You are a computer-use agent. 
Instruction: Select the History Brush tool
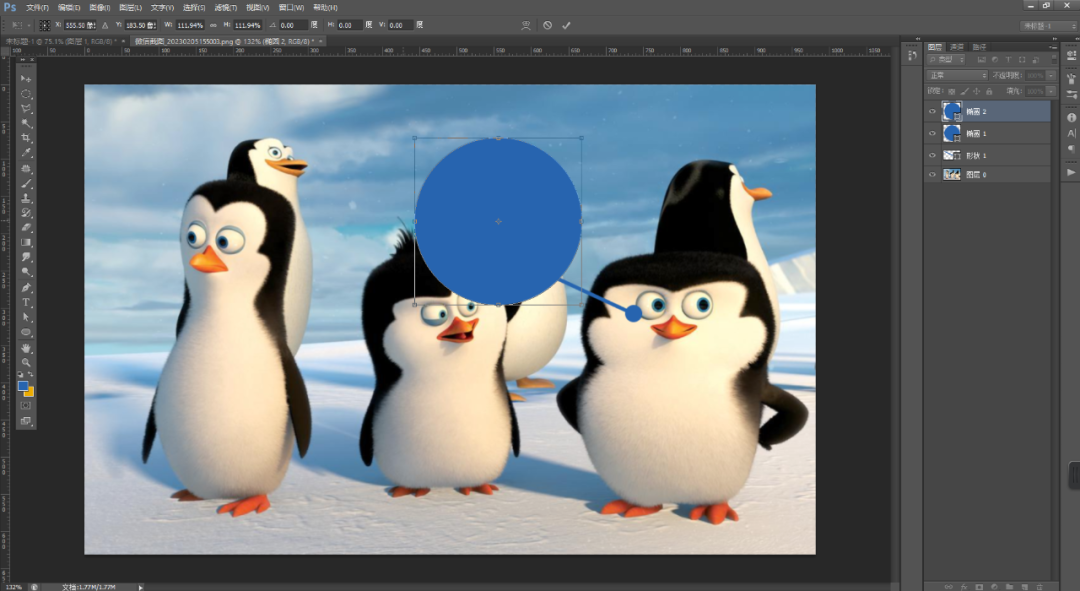26,213
